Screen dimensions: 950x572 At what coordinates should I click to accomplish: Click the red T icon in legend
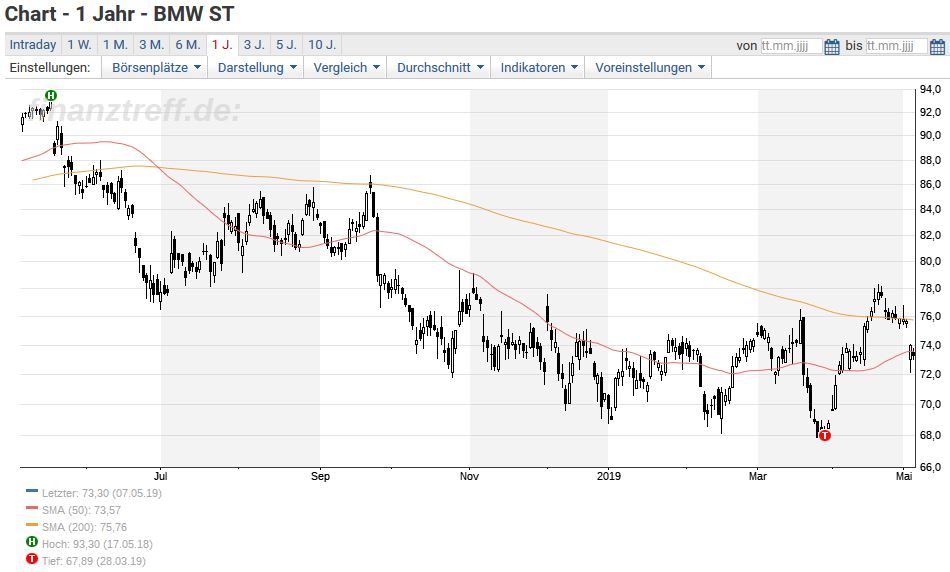32,559
